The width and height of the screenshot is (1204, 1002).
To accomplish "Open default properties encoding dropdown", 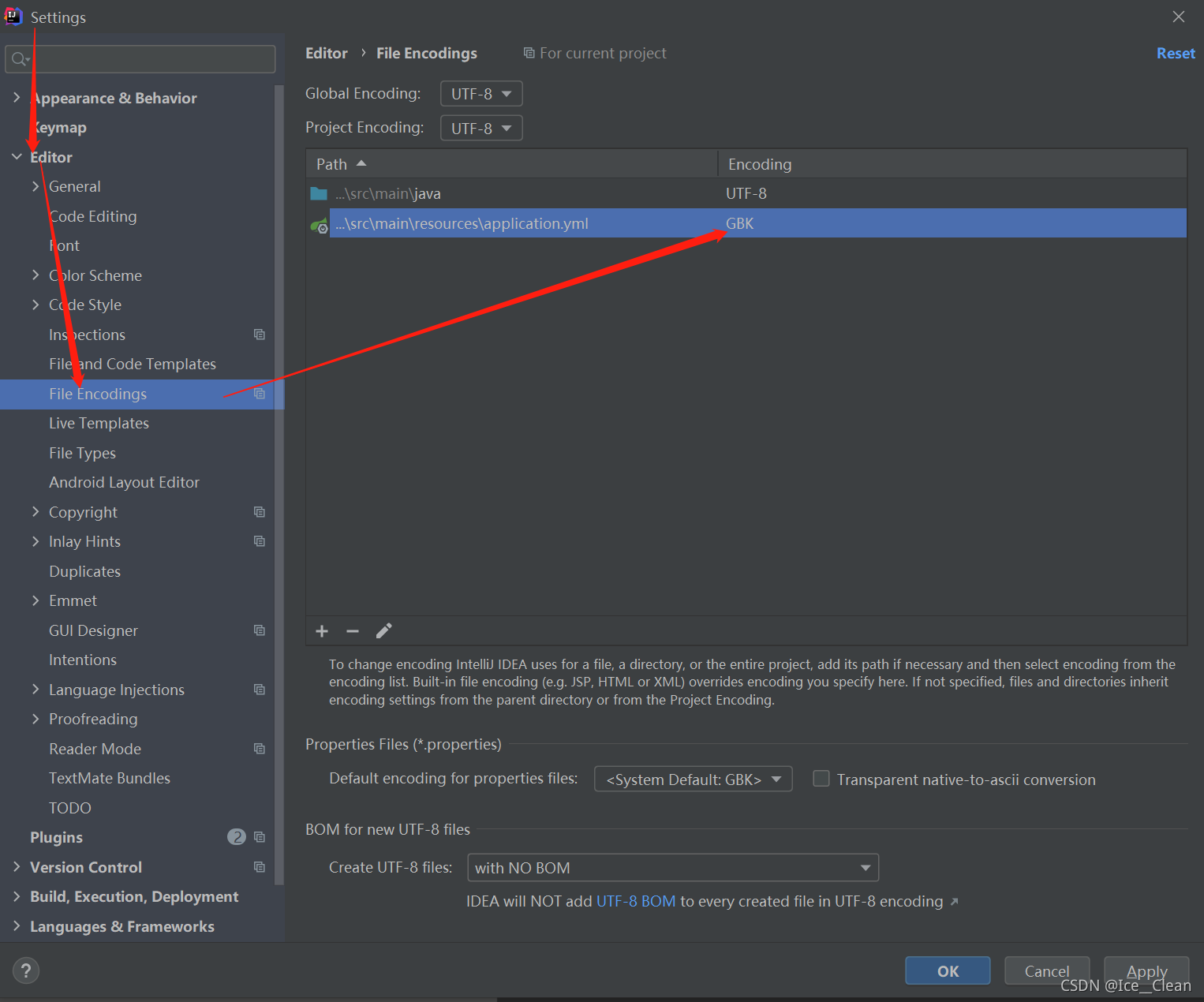I will [x=693, y=780].
